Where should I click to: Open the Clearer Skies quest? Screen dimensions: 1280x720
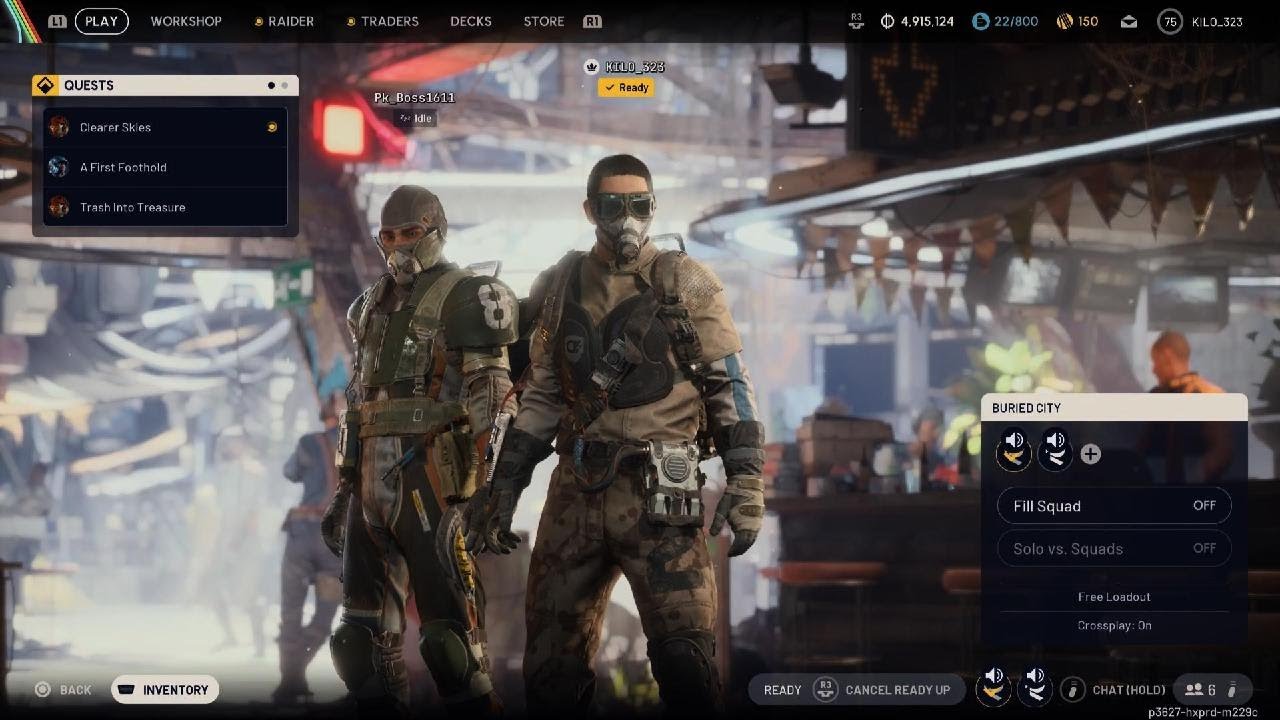166,127
